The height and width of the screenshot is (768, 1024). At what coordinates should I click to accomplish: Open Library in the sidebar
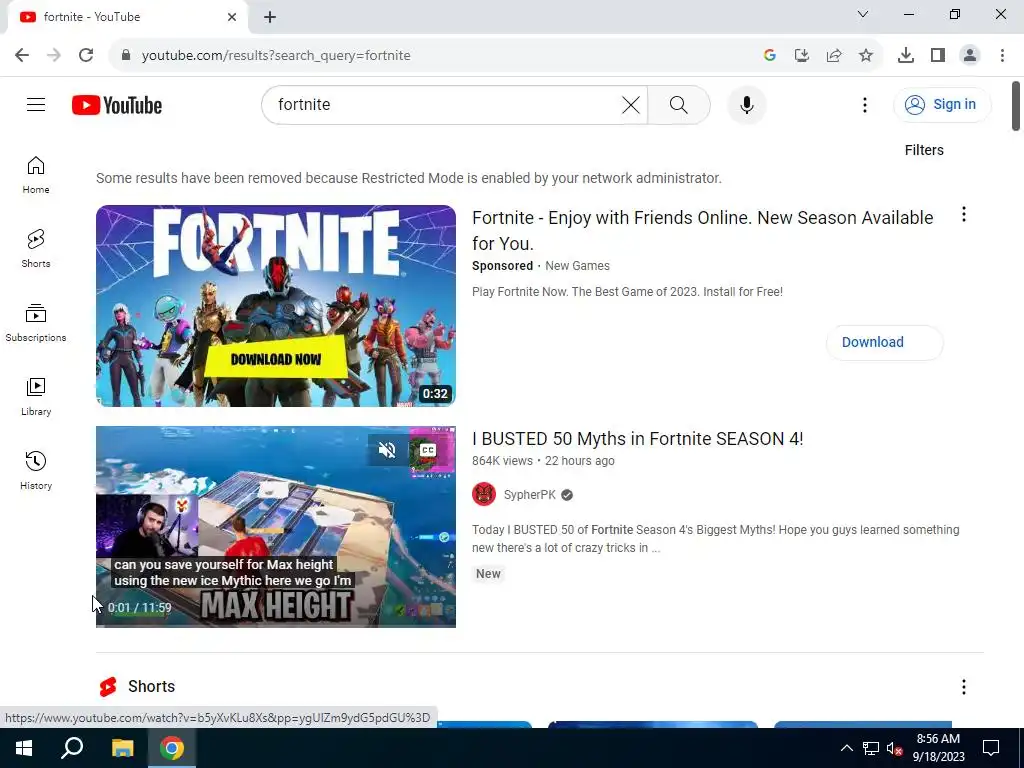[36, 396]
